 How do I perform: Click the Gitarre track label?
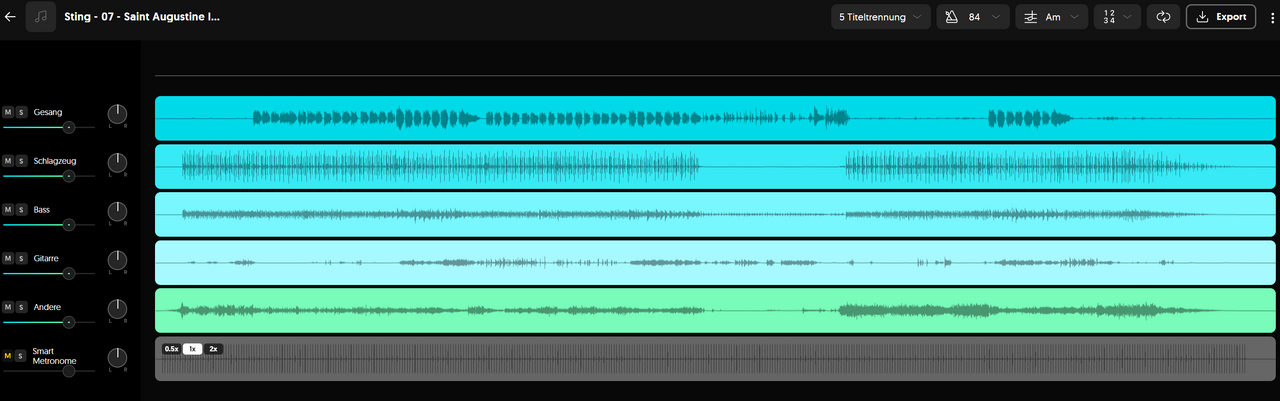pos(46,259)
